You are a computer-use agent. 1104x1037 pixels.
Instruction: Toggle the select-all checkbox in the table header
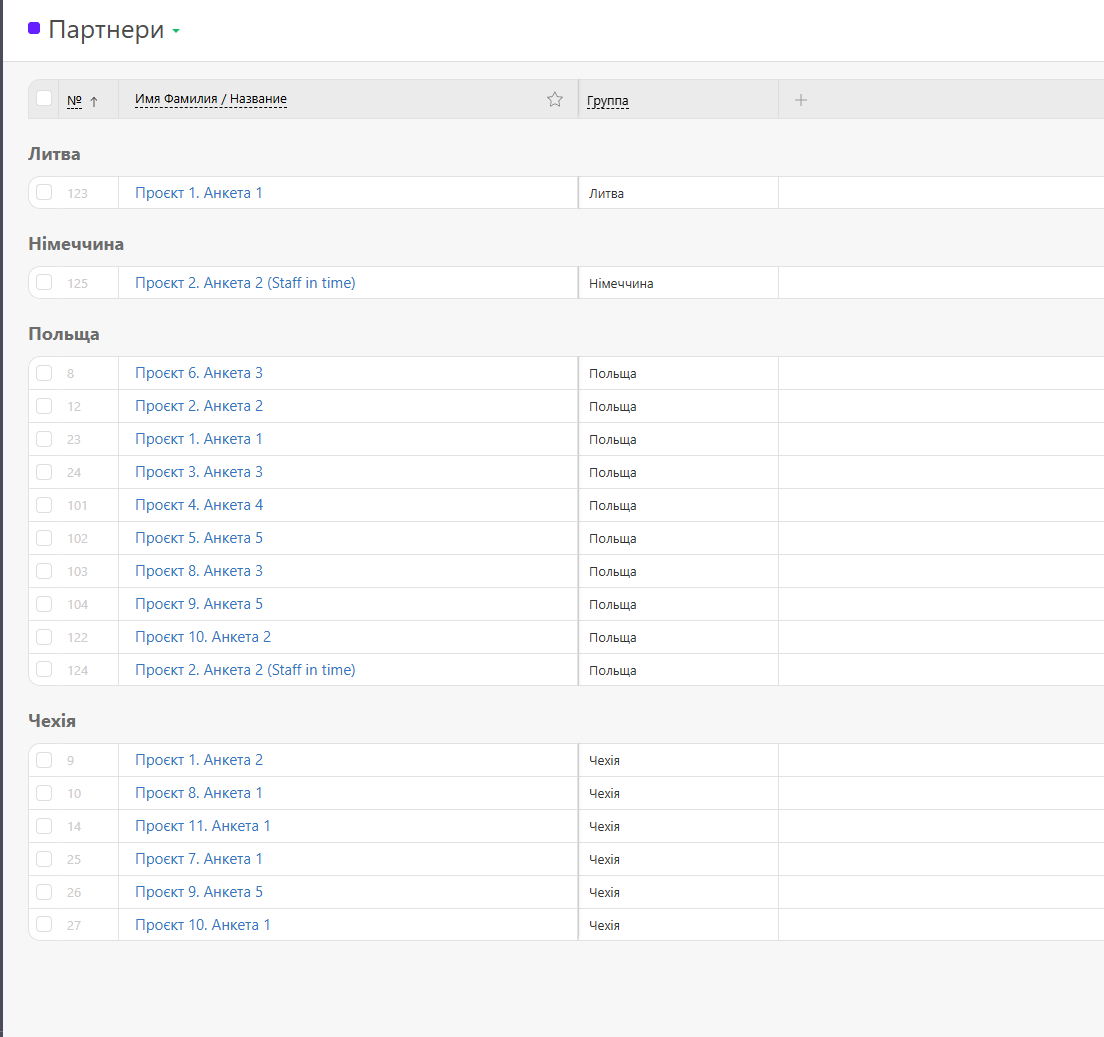click(44, 98)
